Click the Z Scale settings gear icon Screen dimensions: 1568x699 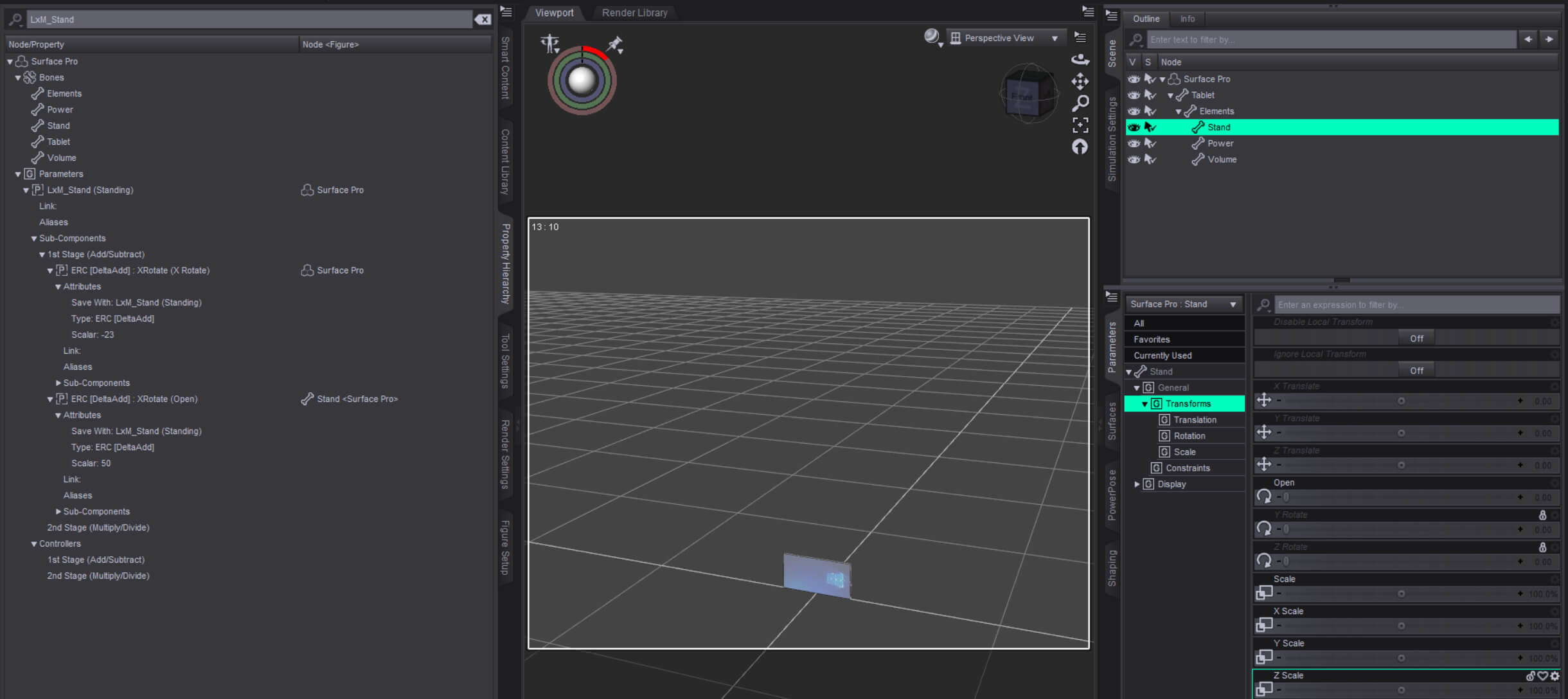pos(1555,676)
